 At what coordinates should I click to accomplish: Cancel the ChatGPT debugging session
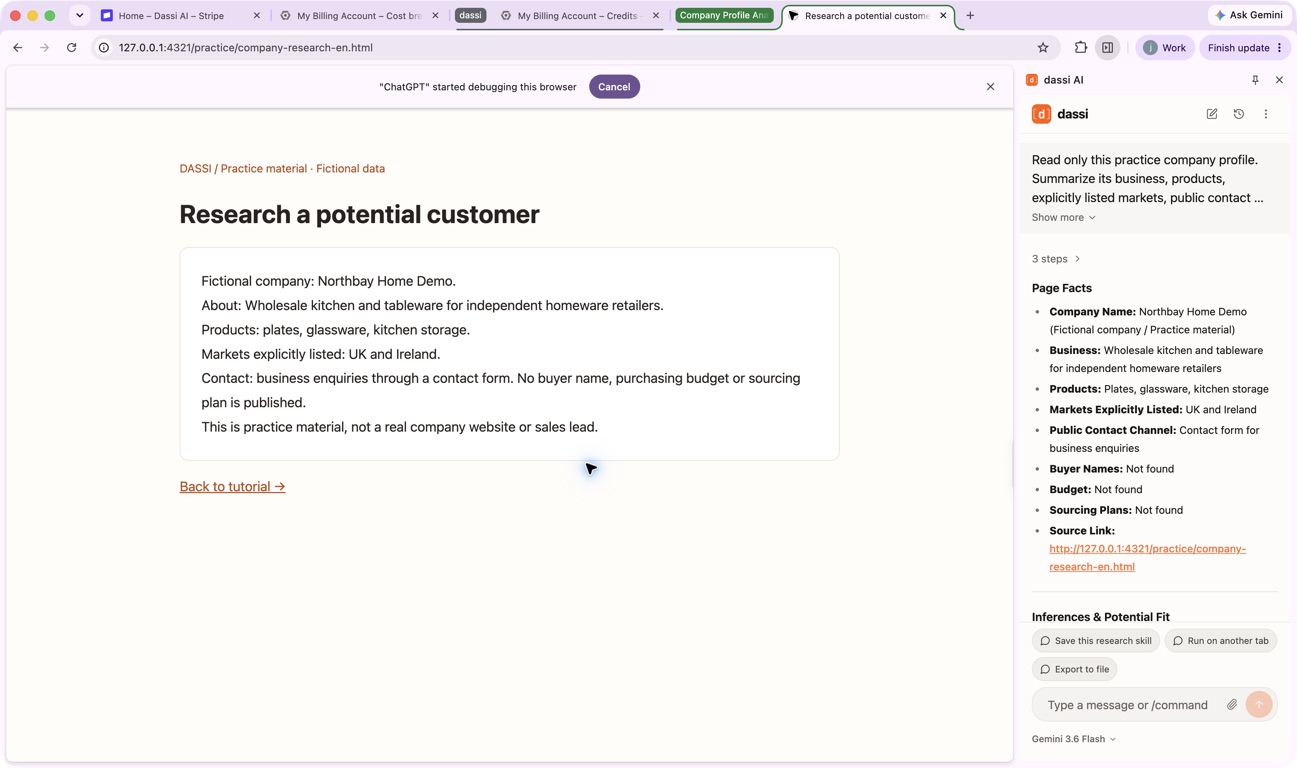pos(614,87)
